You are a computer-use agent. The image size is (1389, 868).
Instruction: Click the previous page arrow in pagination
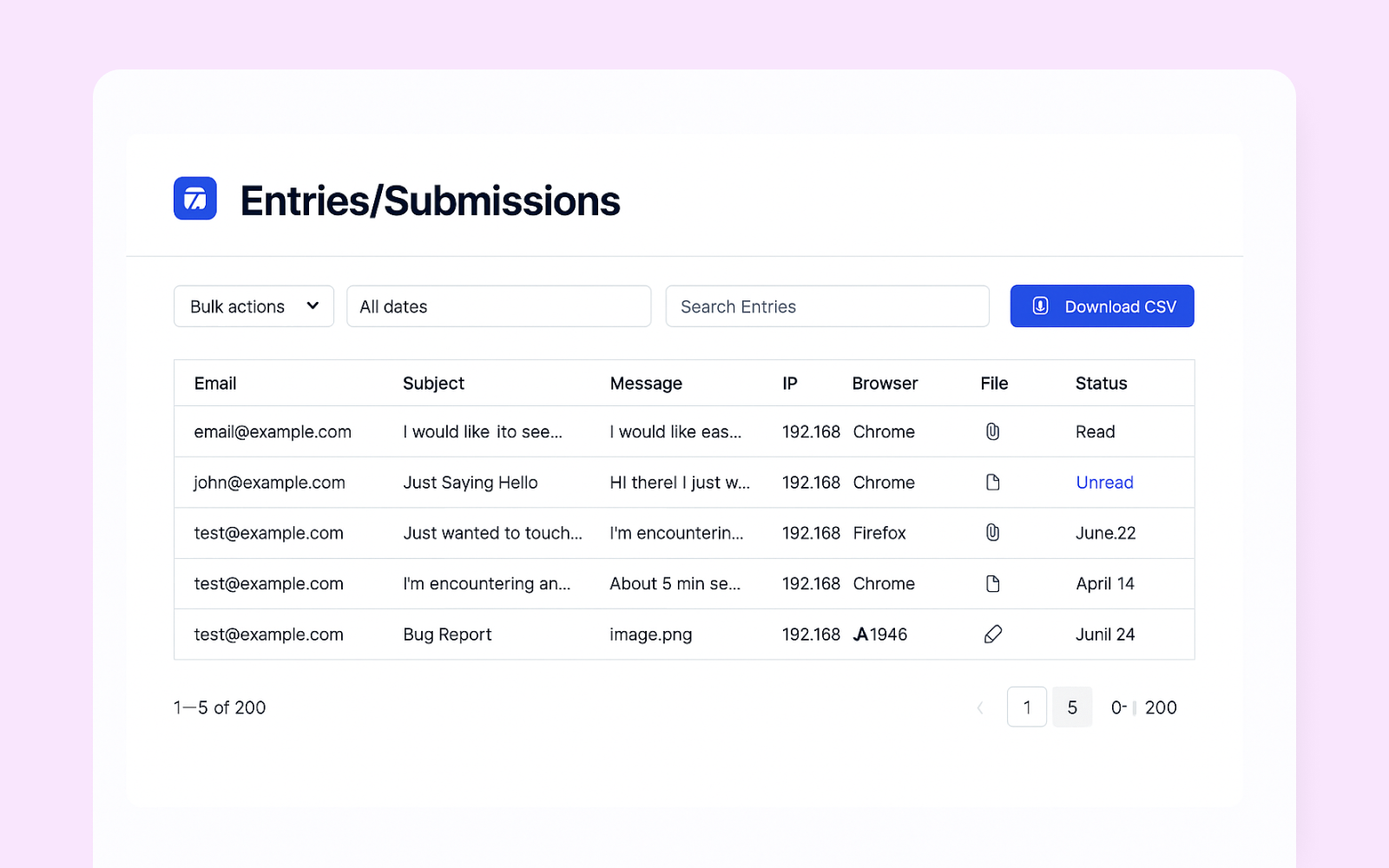[x=980, y=707]
